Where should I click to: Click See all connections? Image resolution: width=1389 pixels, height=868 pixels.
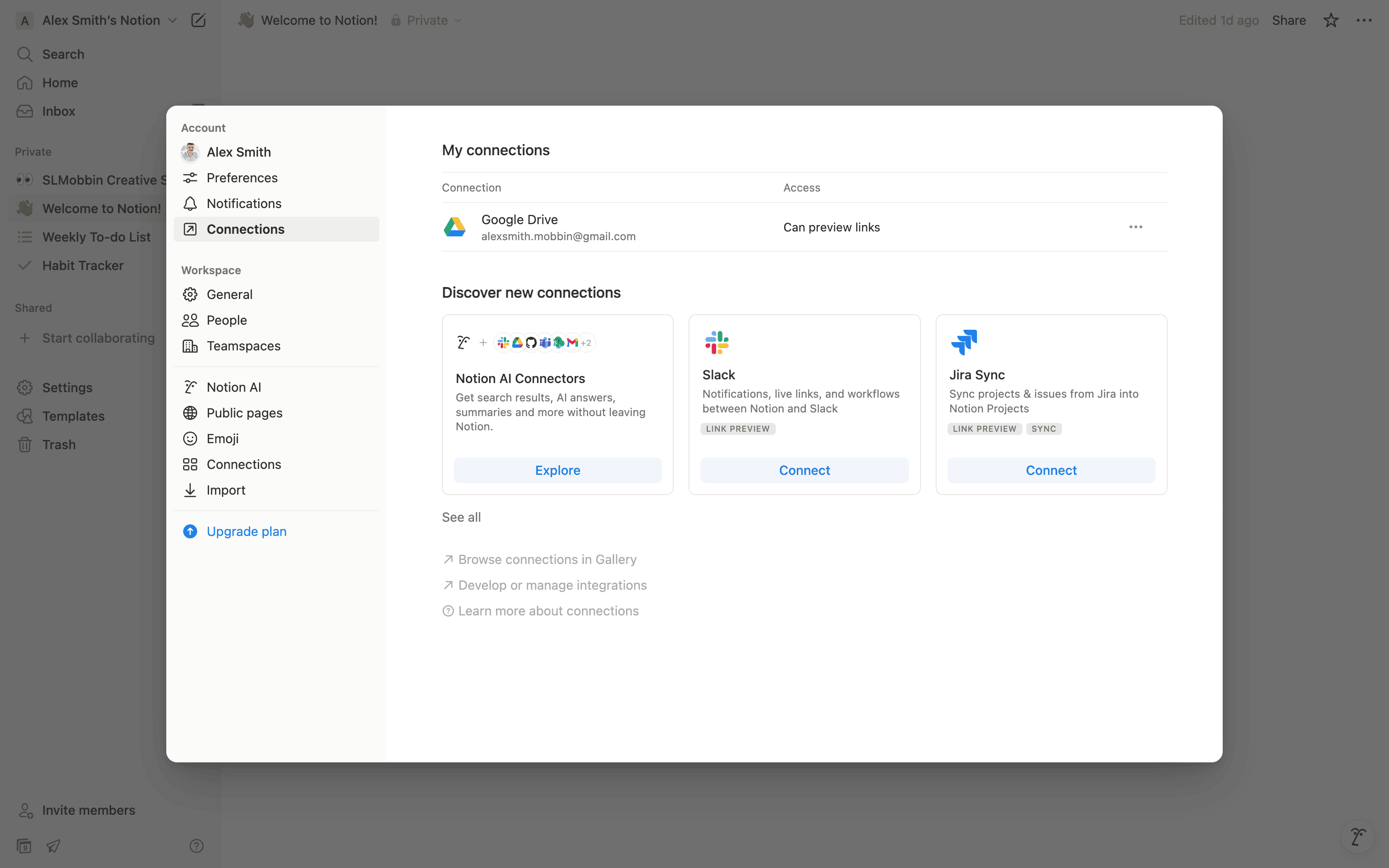click(461, 517)
